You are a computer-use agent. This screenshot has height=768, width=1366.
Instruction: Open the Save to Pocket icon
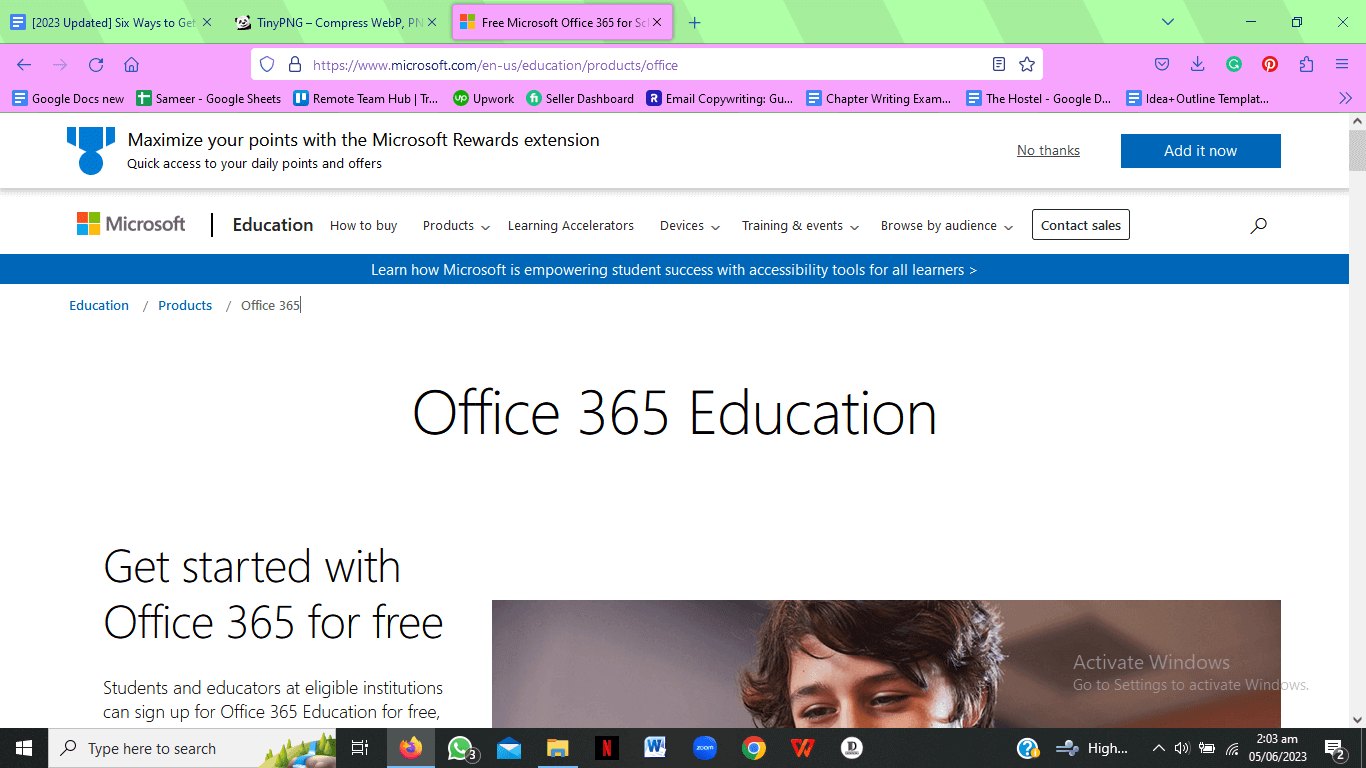(1162, 65)
